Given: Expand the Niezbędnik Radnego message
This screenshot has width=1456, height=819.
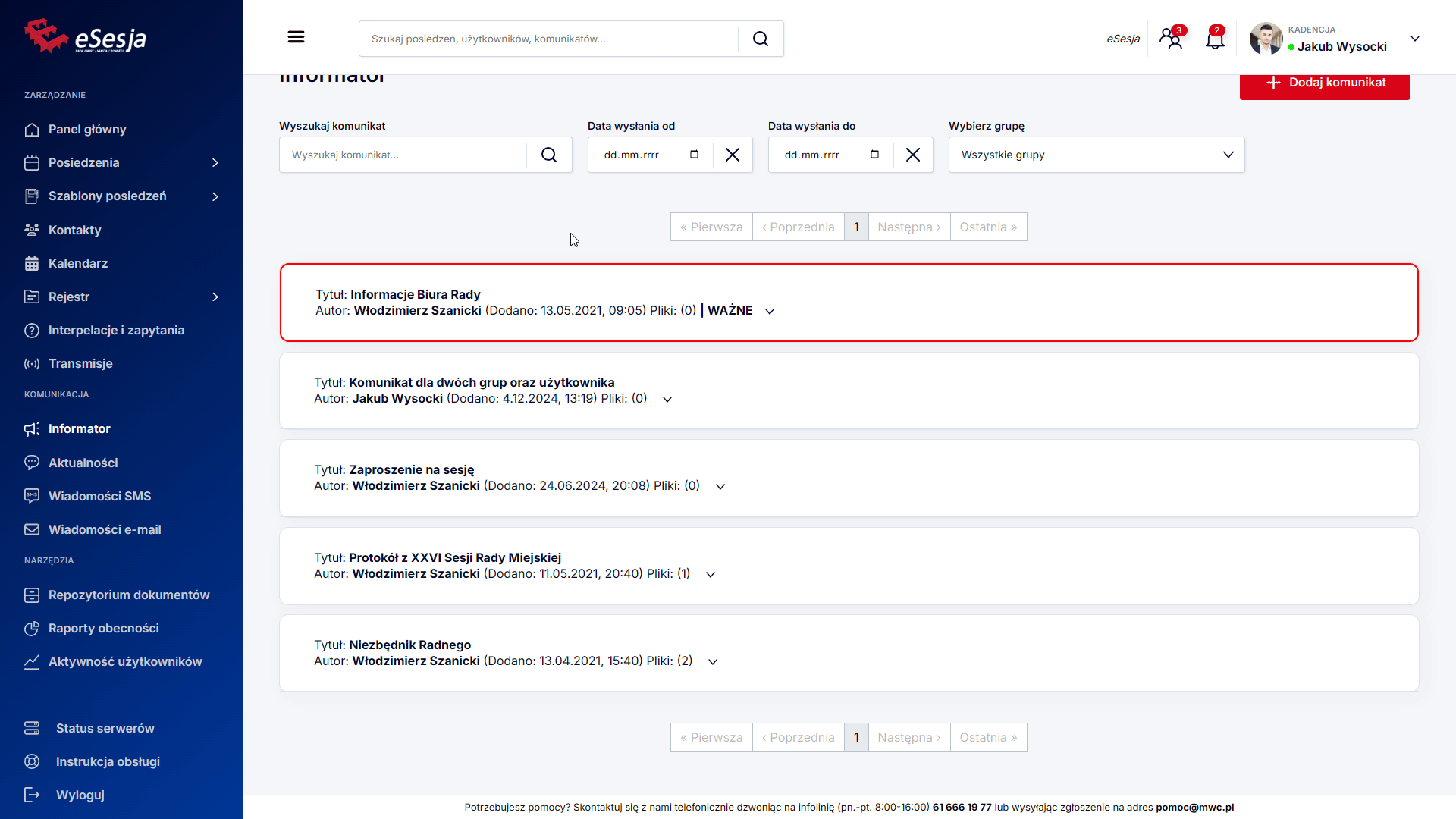Looking at the screenshot, I should 713,662.
